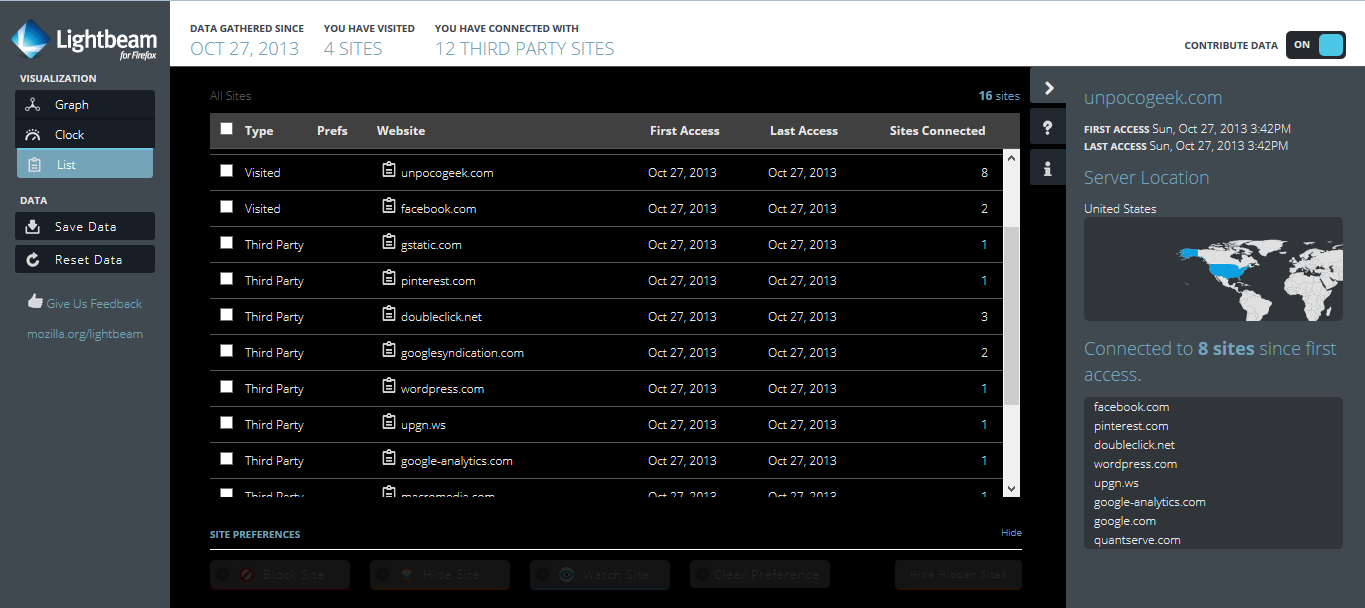Check the googlesyndication.com row checkbox
Viewport: 1365px width, 608px height.
pos(227,351)
